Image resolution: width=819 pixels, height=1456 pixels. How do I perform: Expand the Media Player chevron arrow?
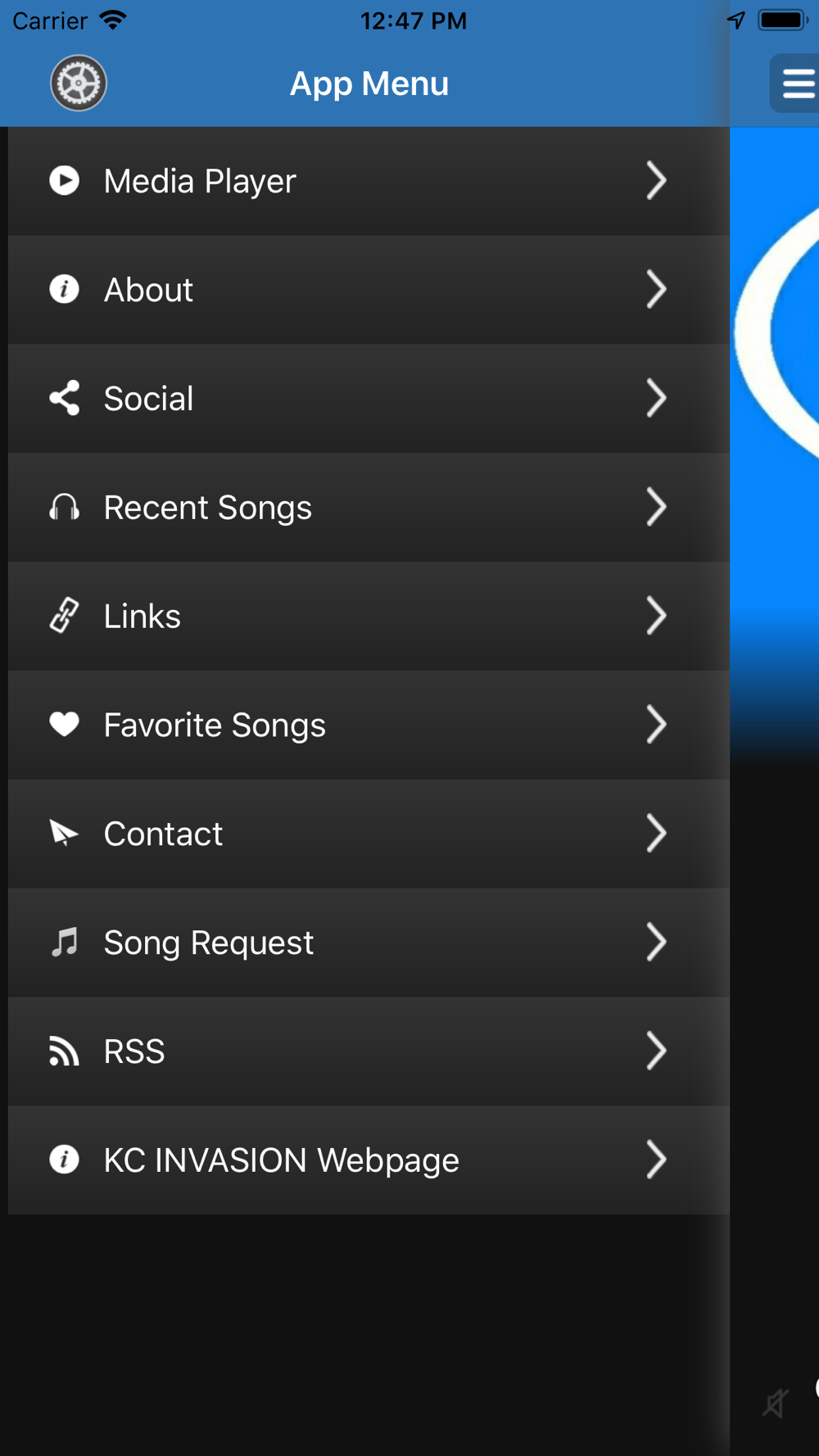pyautogui.click(x=656, y=180)
